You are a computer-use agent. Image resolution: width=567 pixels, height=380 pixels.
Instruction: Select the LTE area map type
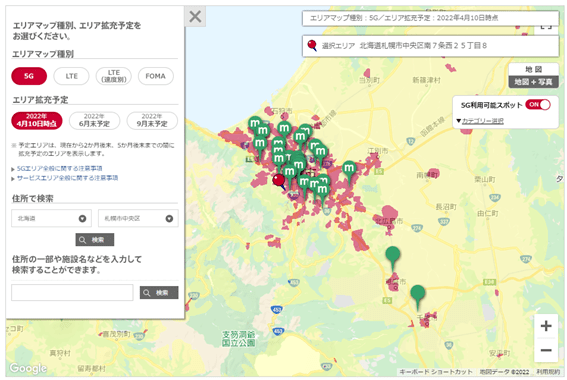tap(71, 76)
